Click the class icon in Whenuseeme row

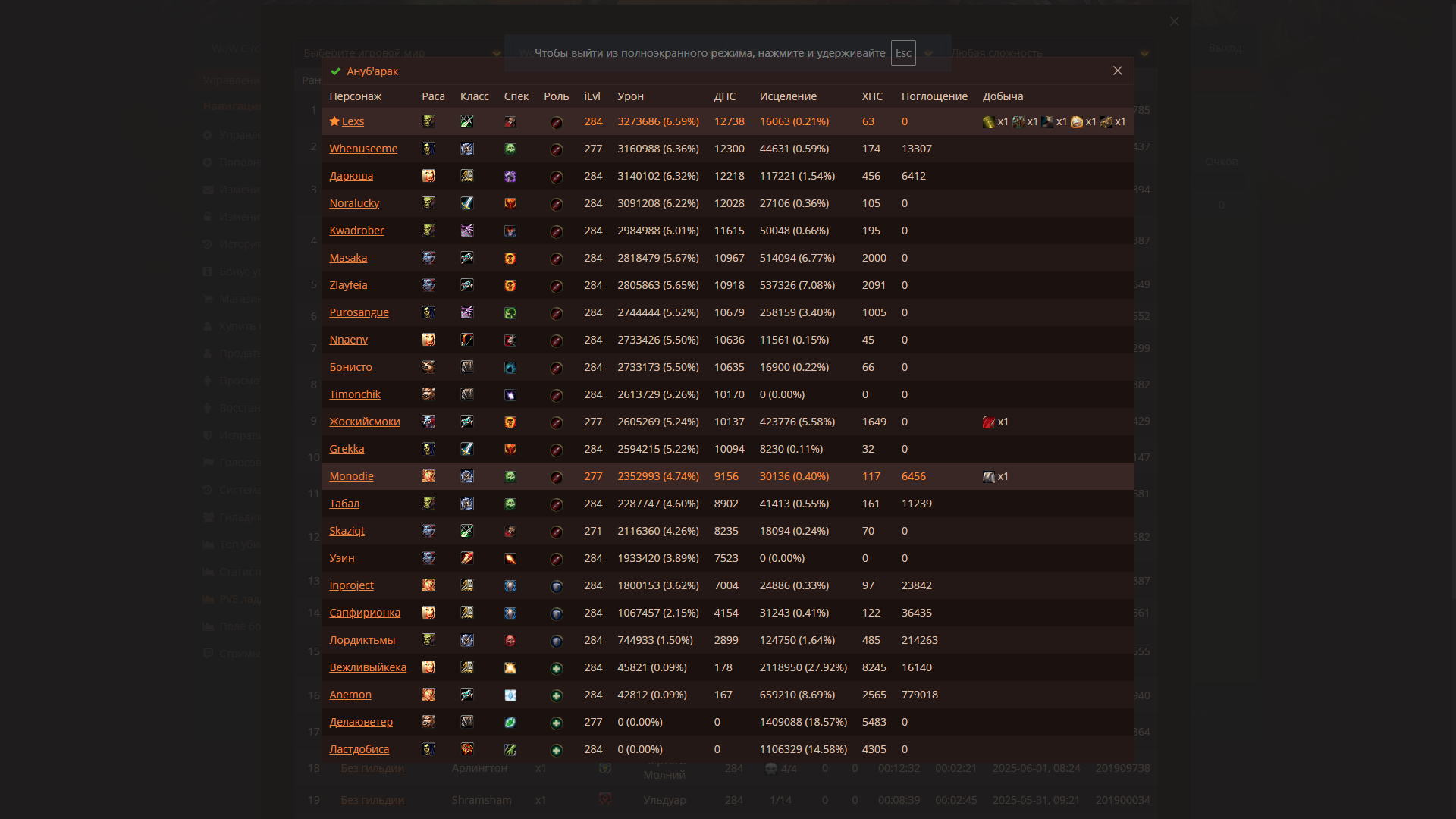coord(467,149)
